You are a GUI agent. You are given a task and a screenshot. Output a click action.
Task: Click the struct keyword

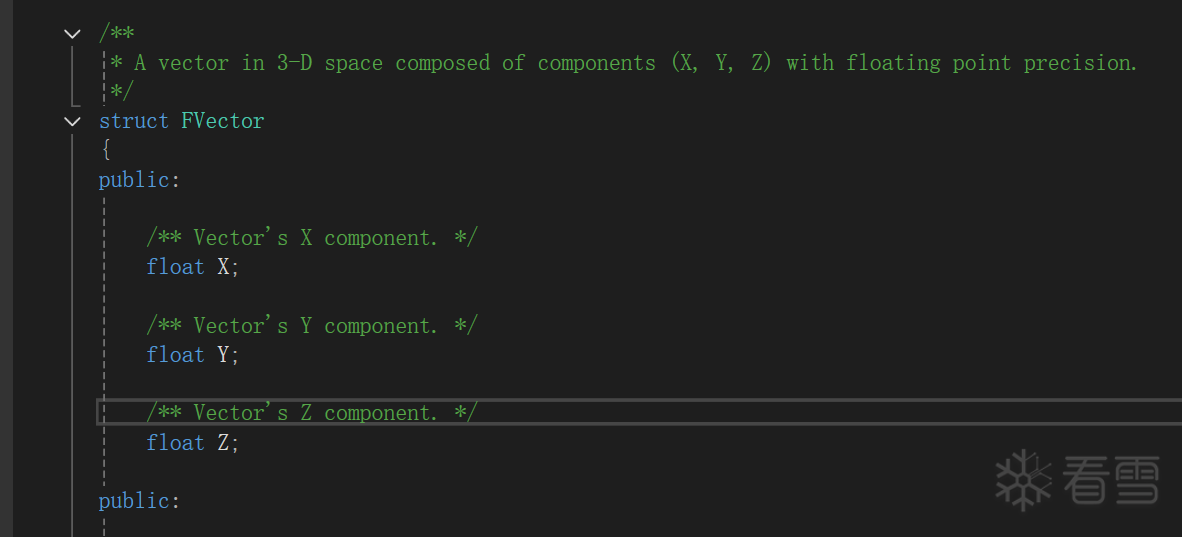(134, 121)
